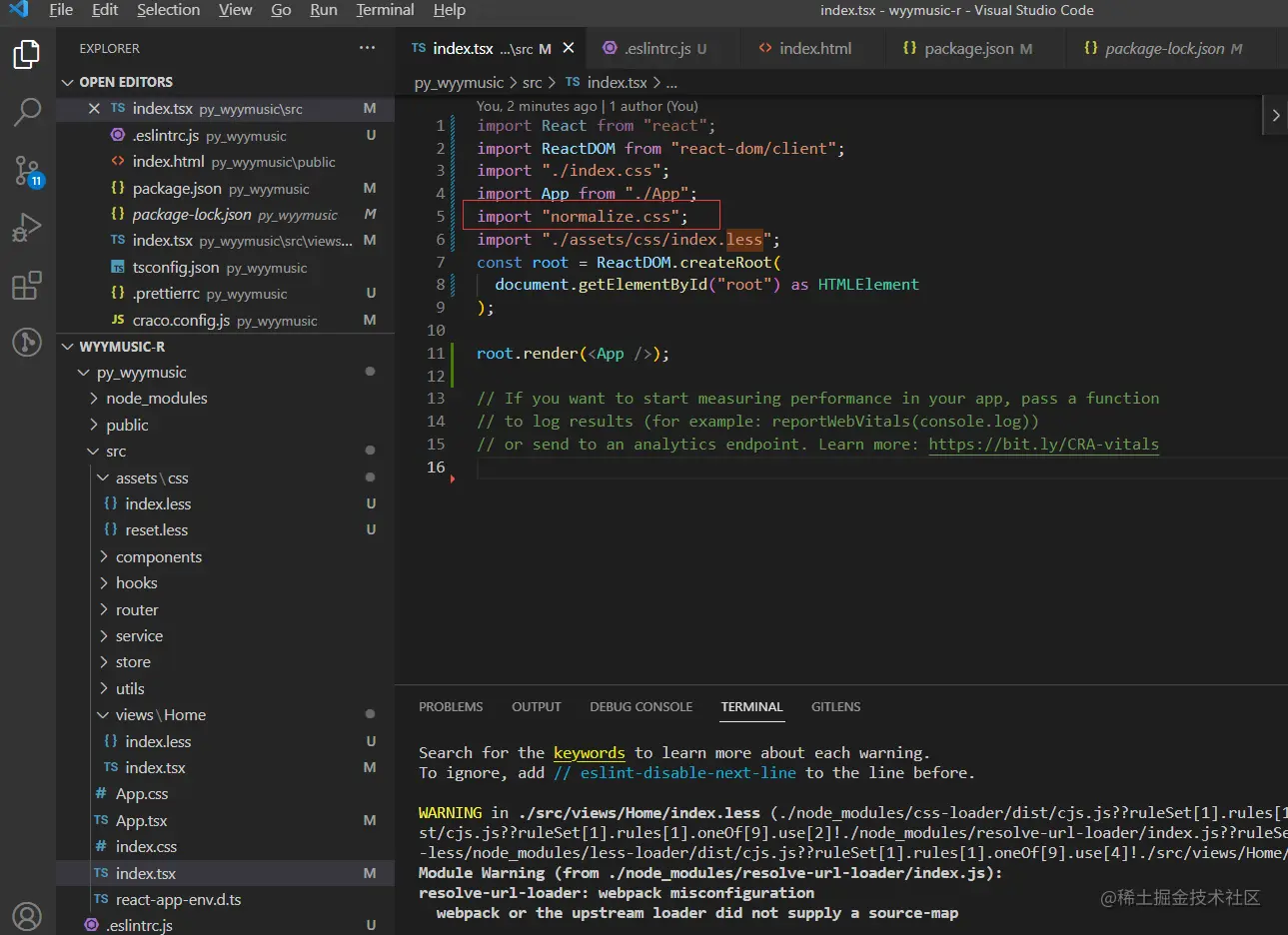Screen dimensions: 1288x935
Task: Collapse the views\Home folder
Action: tap(160, 715)
